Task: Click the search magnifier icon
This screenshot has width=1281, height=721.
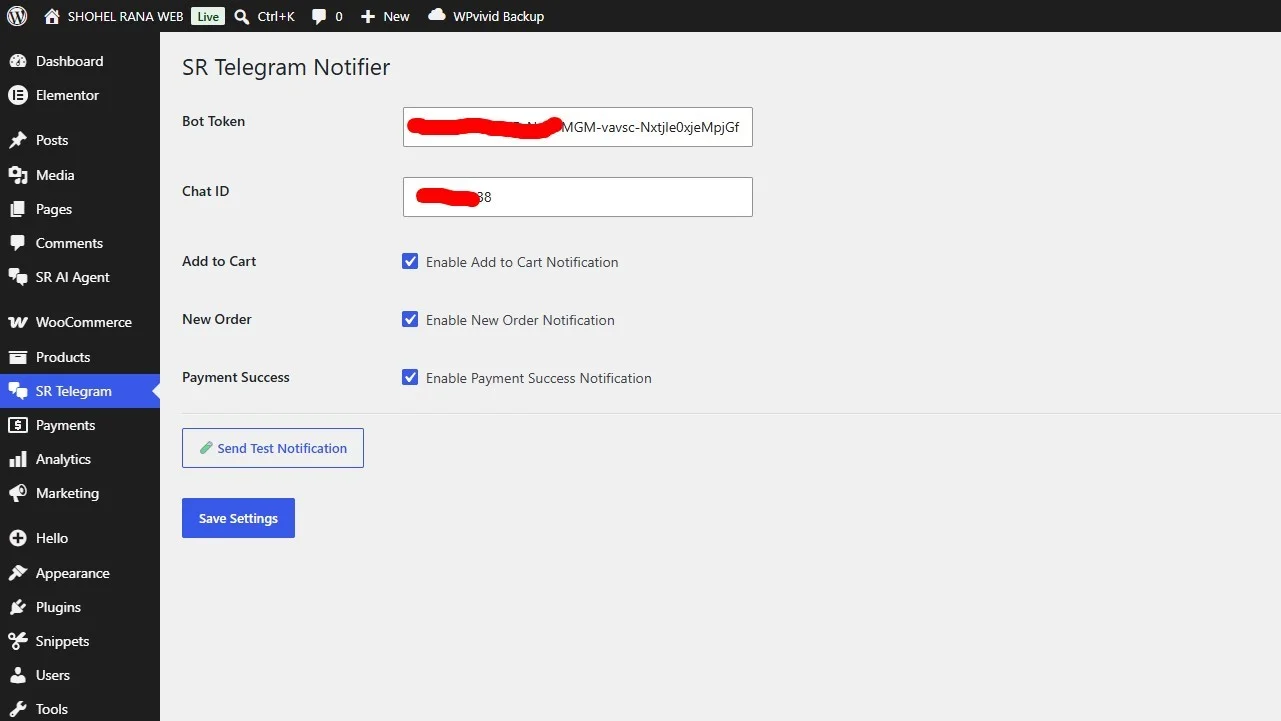Action: pyautogui.click(x=242, y=16)
